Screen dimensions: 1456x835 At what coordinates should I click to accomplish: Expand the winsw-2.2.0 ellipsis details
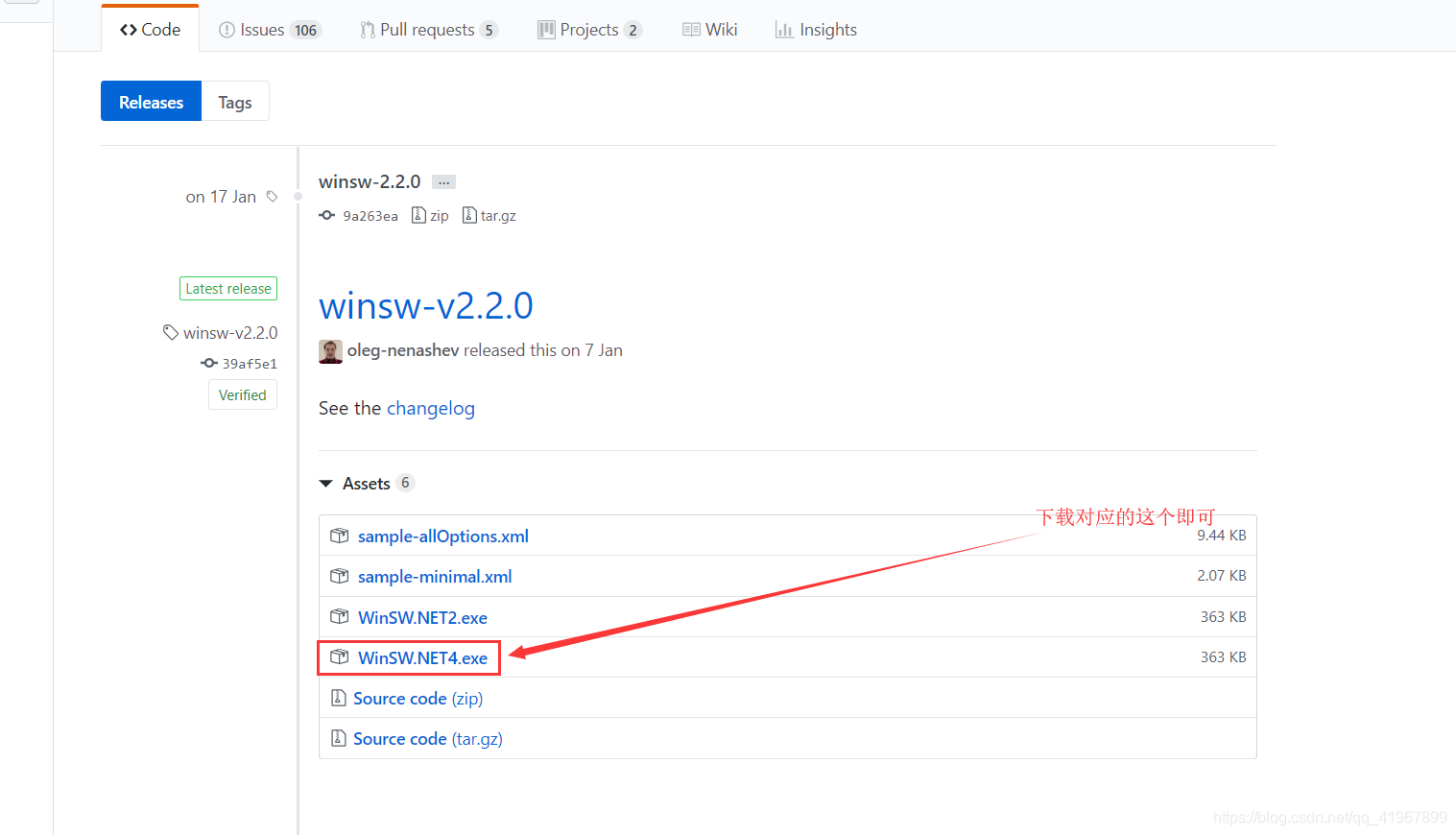pos(443,182)
